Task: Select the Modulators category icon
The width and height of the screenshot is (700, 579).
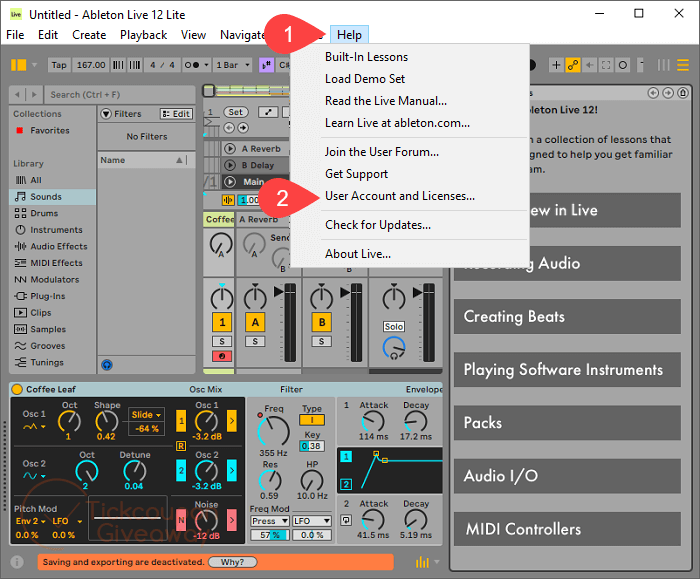Action: pyautogui.click(x=21, y=279)
